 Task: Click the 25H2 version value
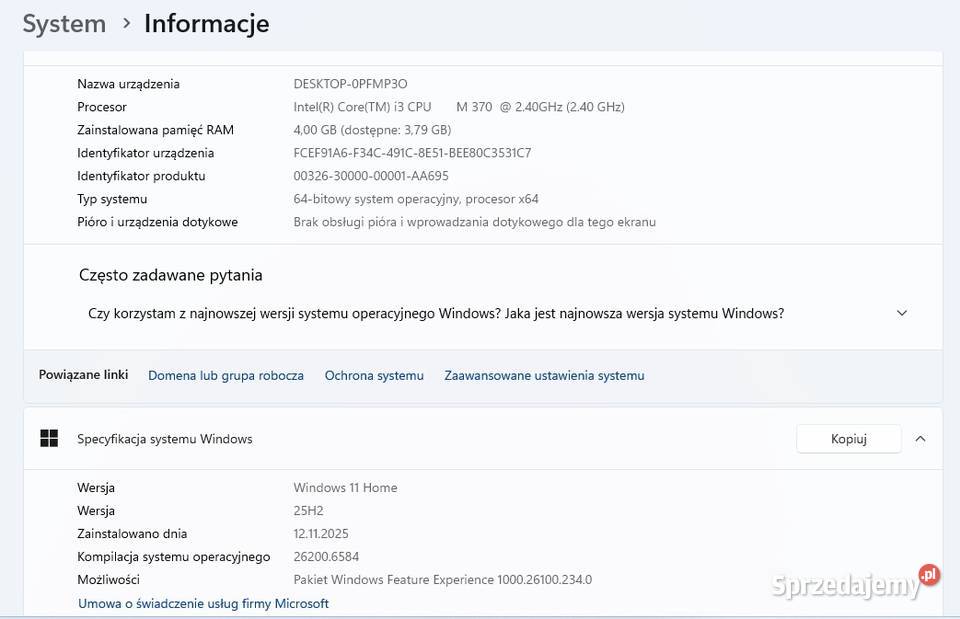click(x=308, y=511)
